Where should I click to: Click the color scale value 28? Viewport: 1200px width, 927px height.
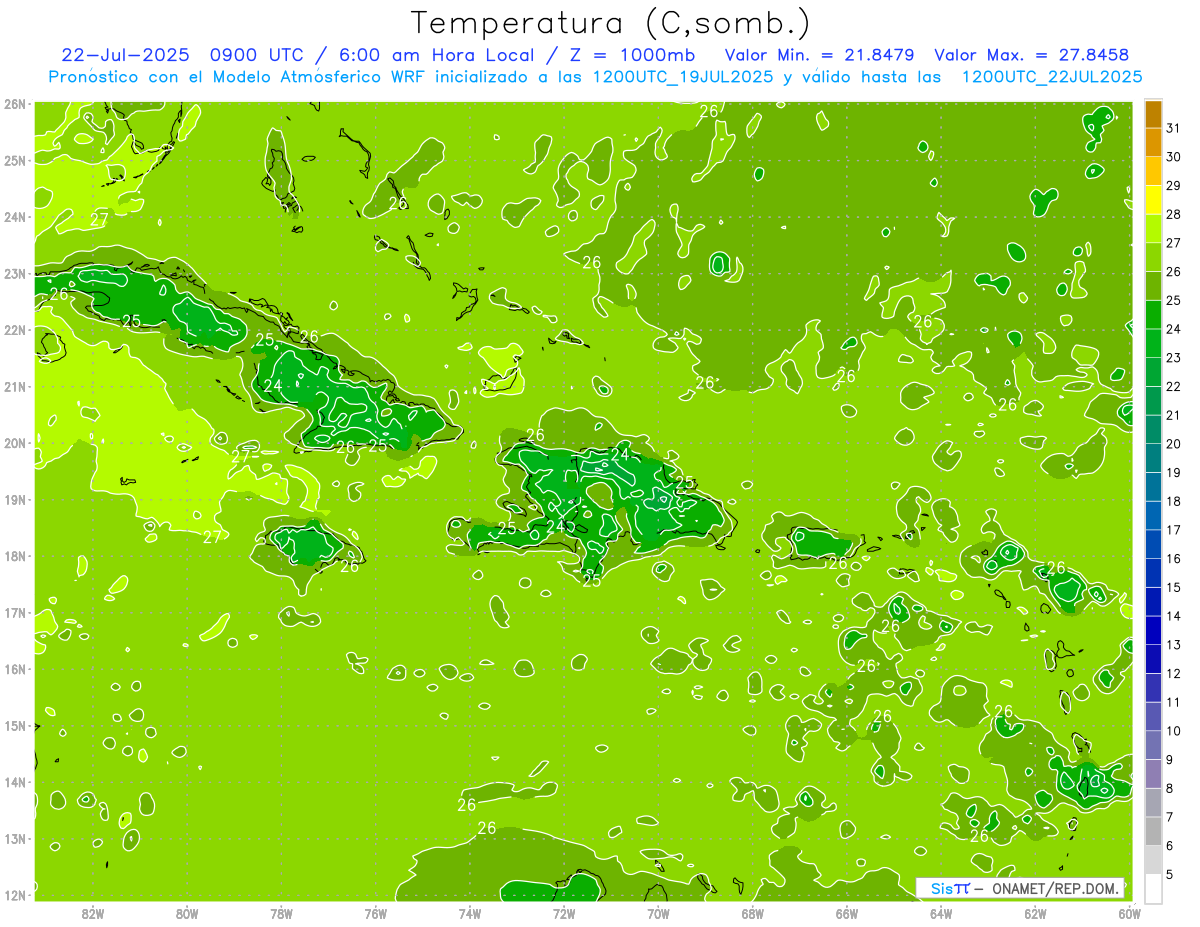coord(1173,214)
